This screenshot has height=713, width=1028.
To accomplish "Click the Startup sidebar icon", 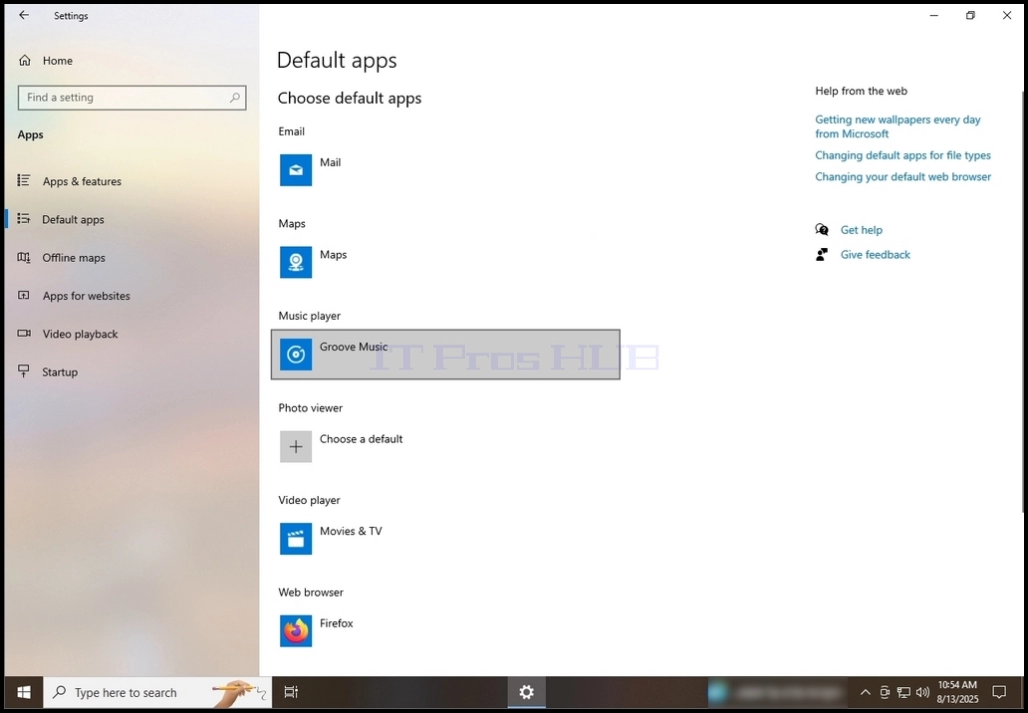I will [24, 371].
